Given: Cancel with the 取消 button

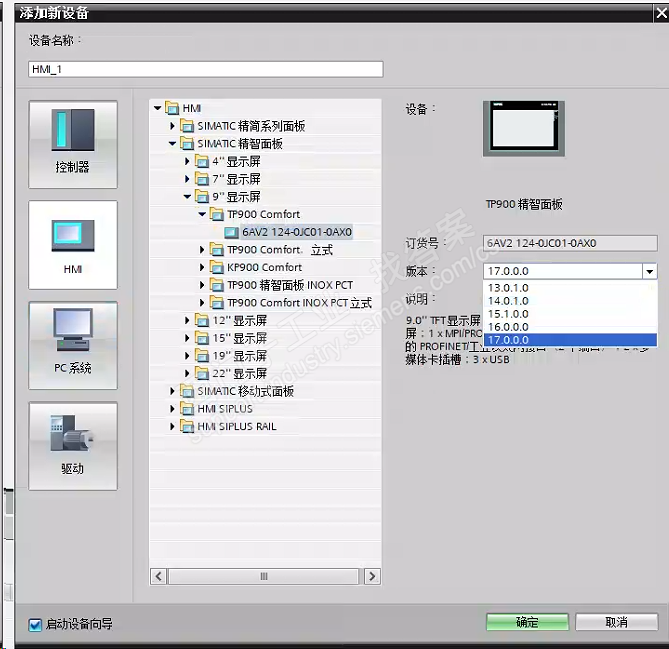Looking at the screenshot, I should pos(617,622).
